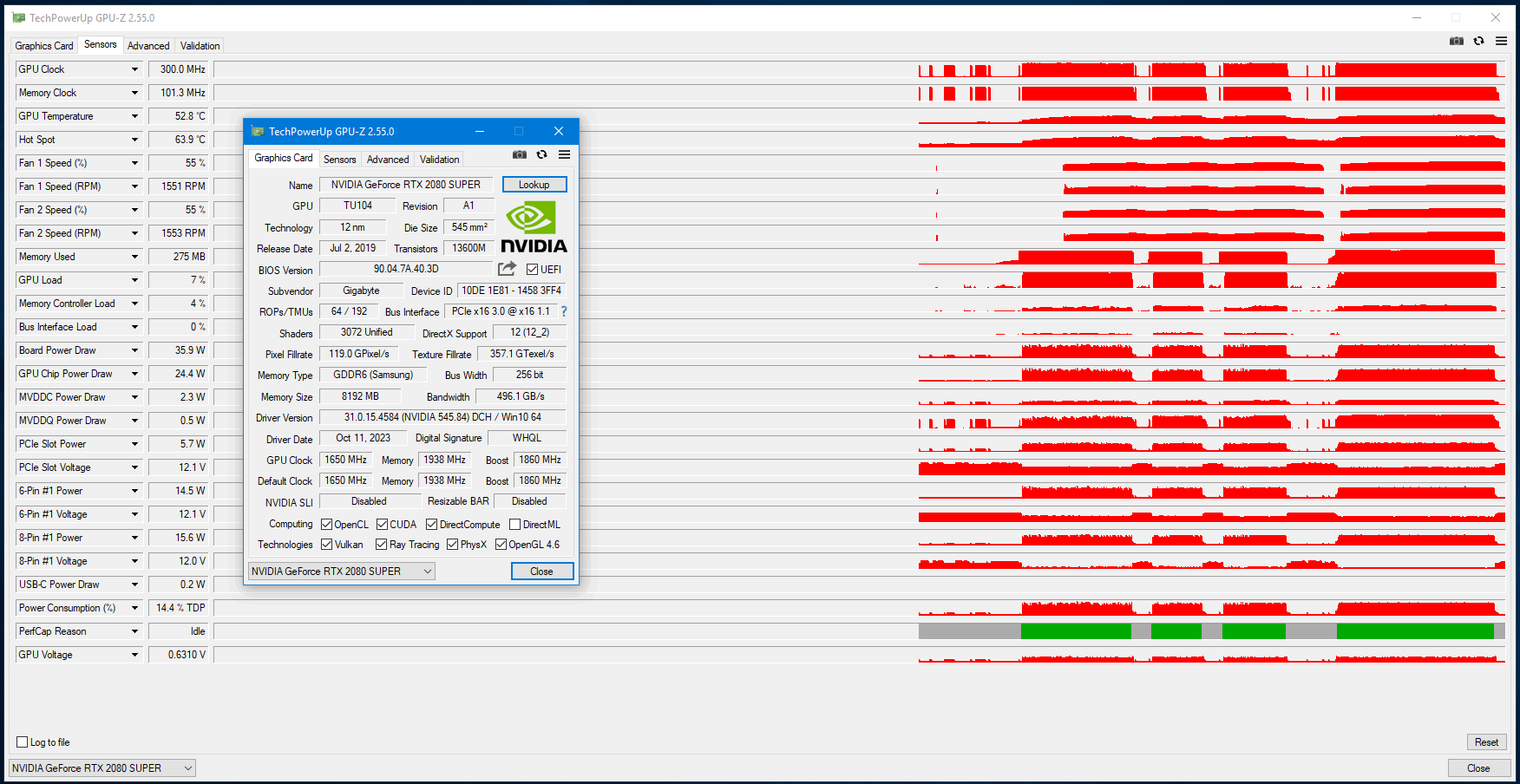Click the BIOS Version field 90.04.7A.40.3D

(x=406, y=269)
